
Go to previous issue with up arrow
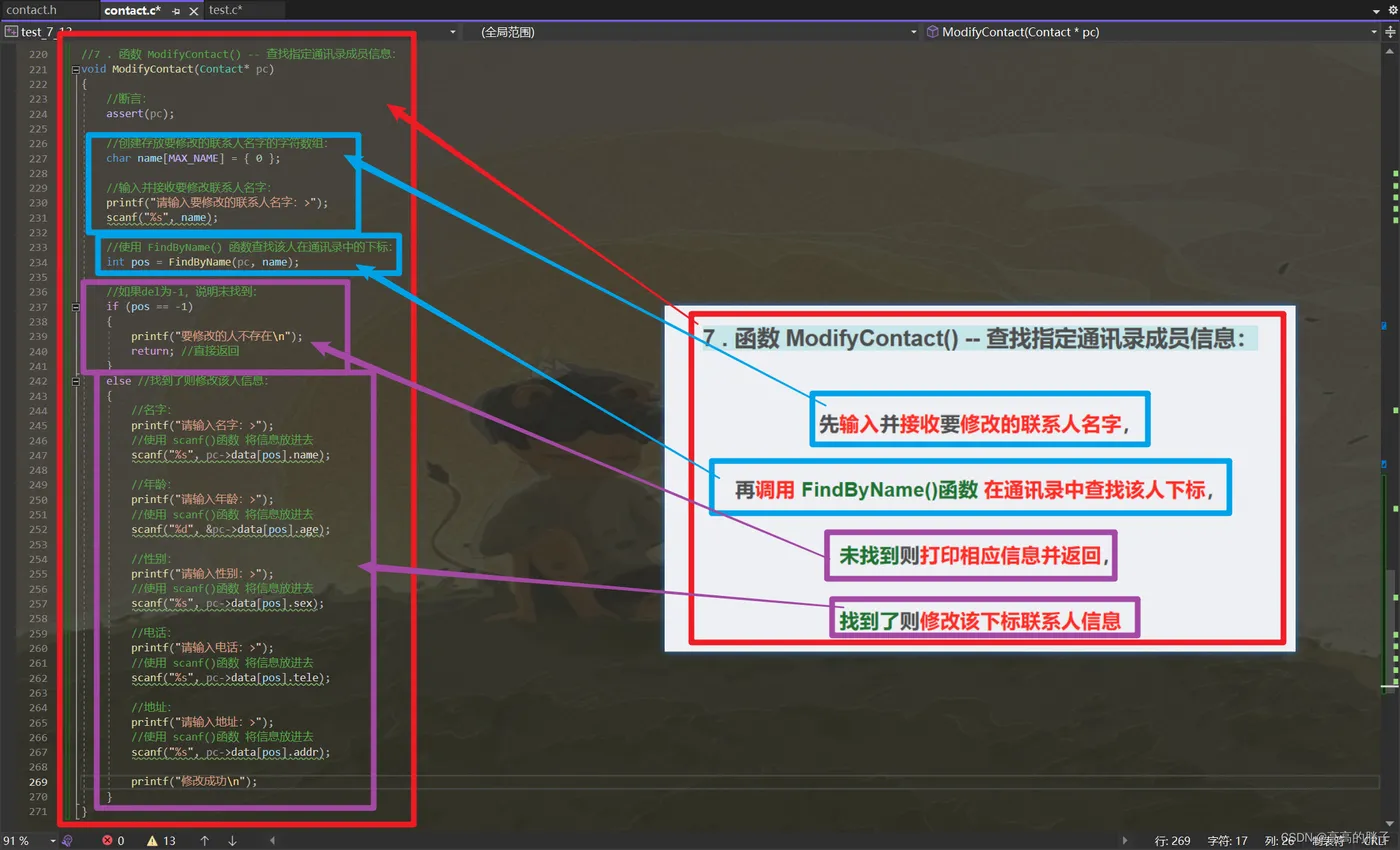(205, 841)
